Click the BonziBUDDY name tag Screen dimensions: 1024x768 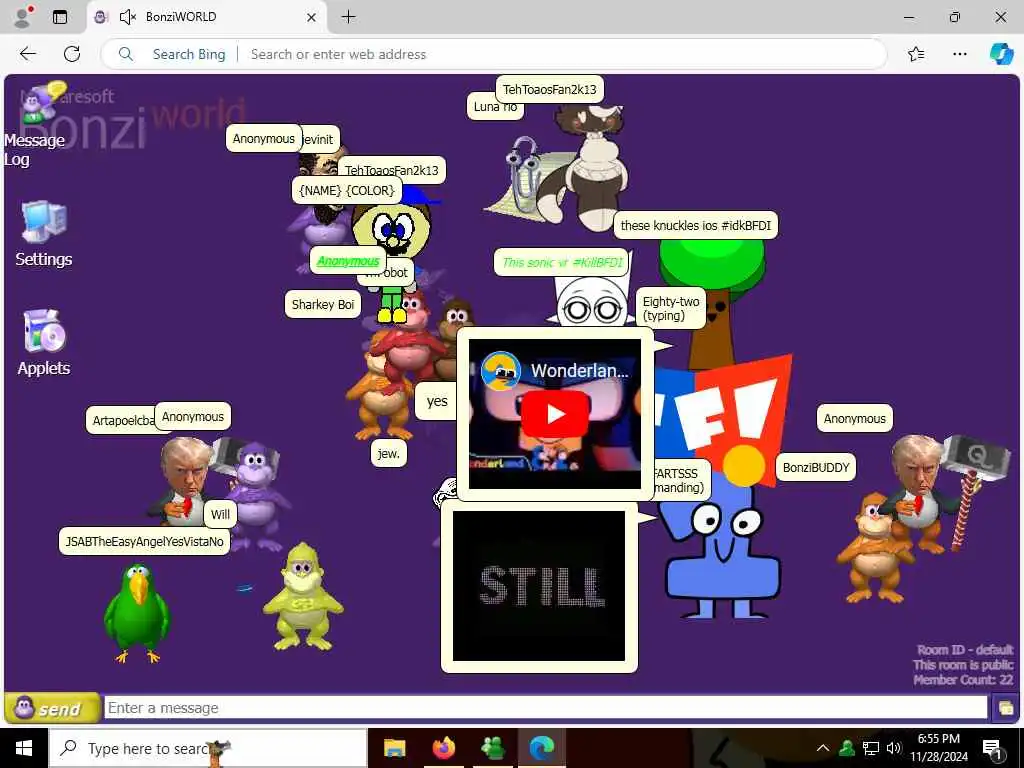[x=816, y=468]
